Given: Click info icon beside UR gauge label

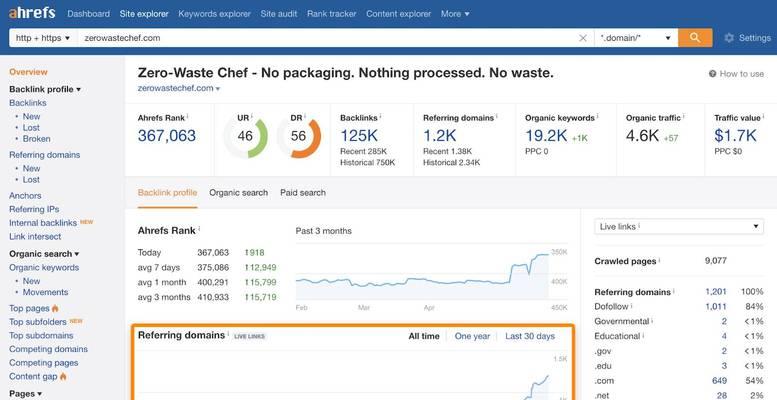Looking at the screenshot, I should pos(251,117).
